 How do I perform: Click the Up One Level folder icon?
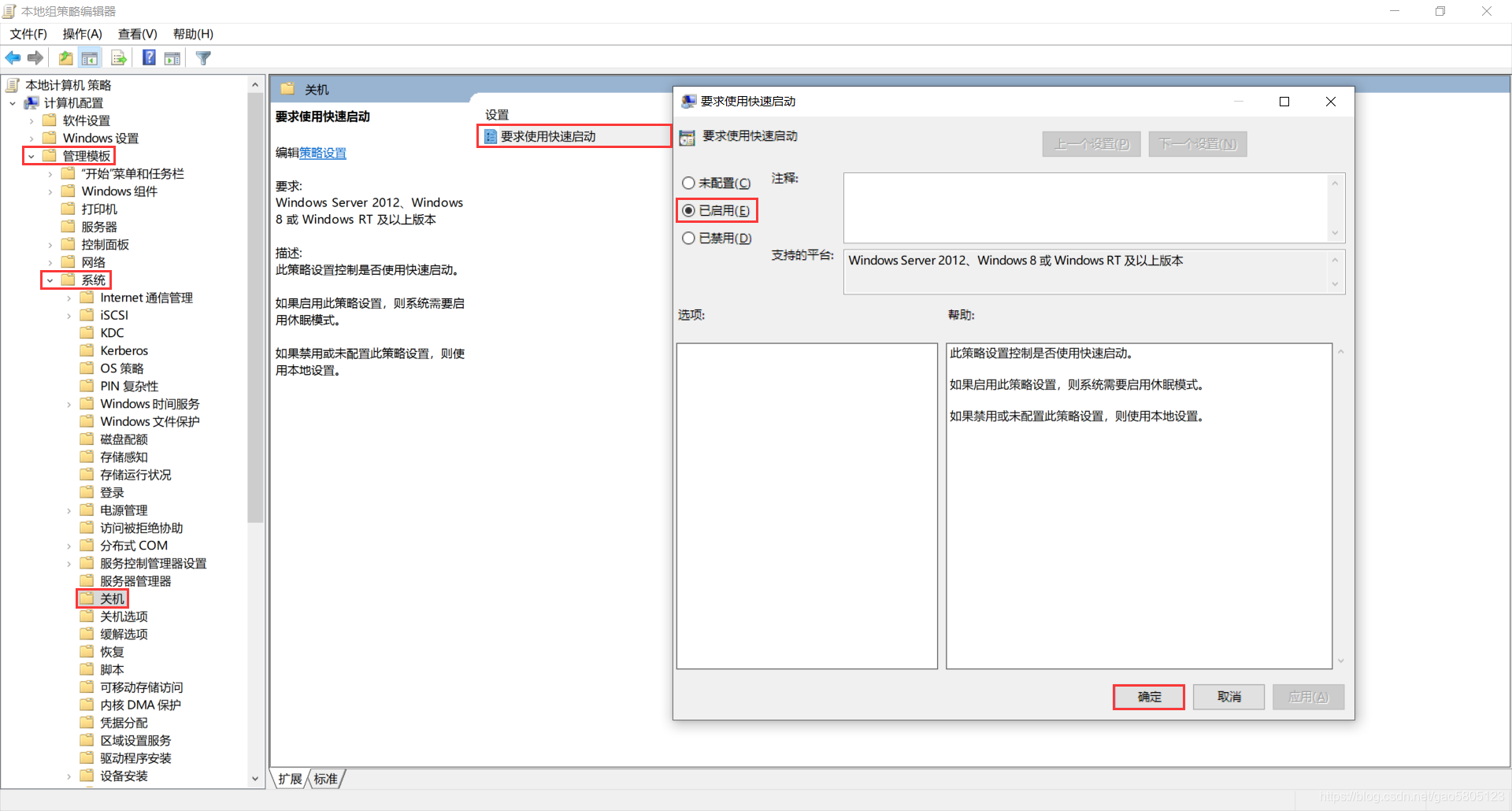click(x=66, y=57)
